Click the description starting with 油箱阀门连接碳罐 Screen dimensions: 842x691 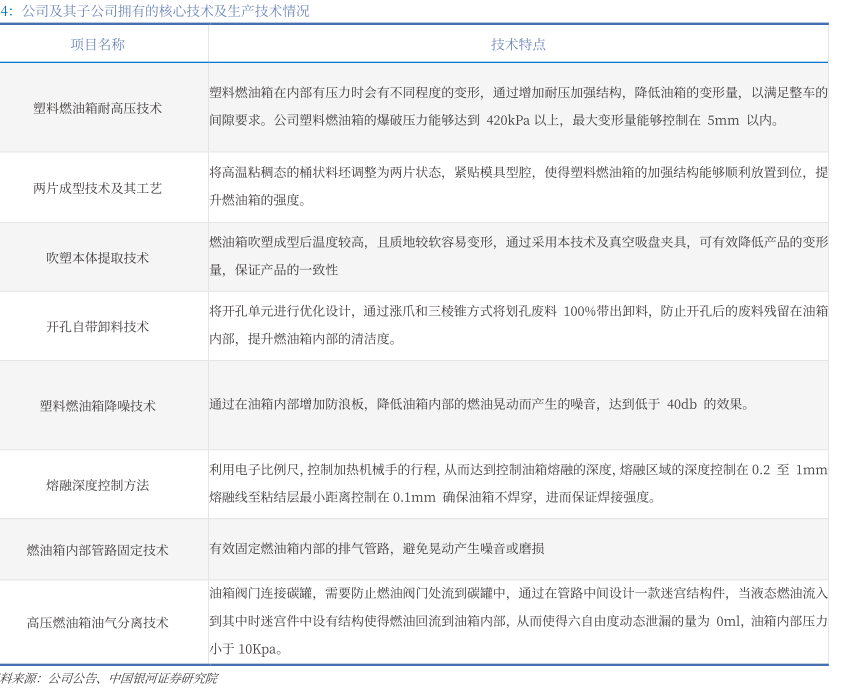click(x=518, y=621)
